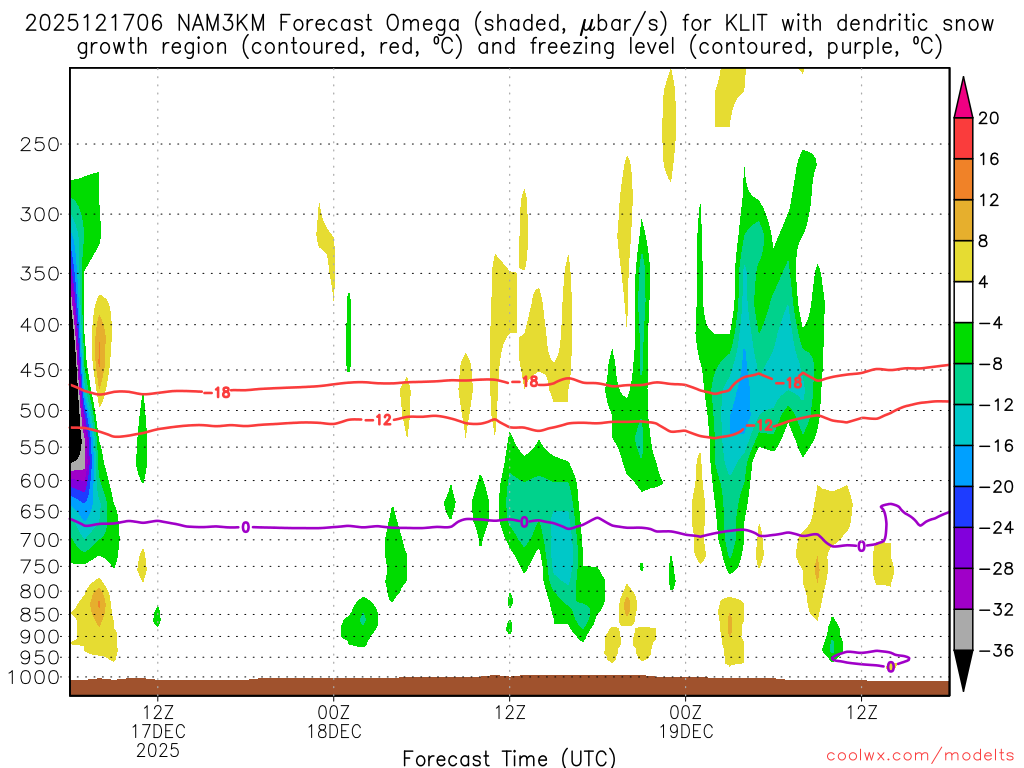
Task: Click the magenta top arrow of color bar
Action: tap(963, 97)
